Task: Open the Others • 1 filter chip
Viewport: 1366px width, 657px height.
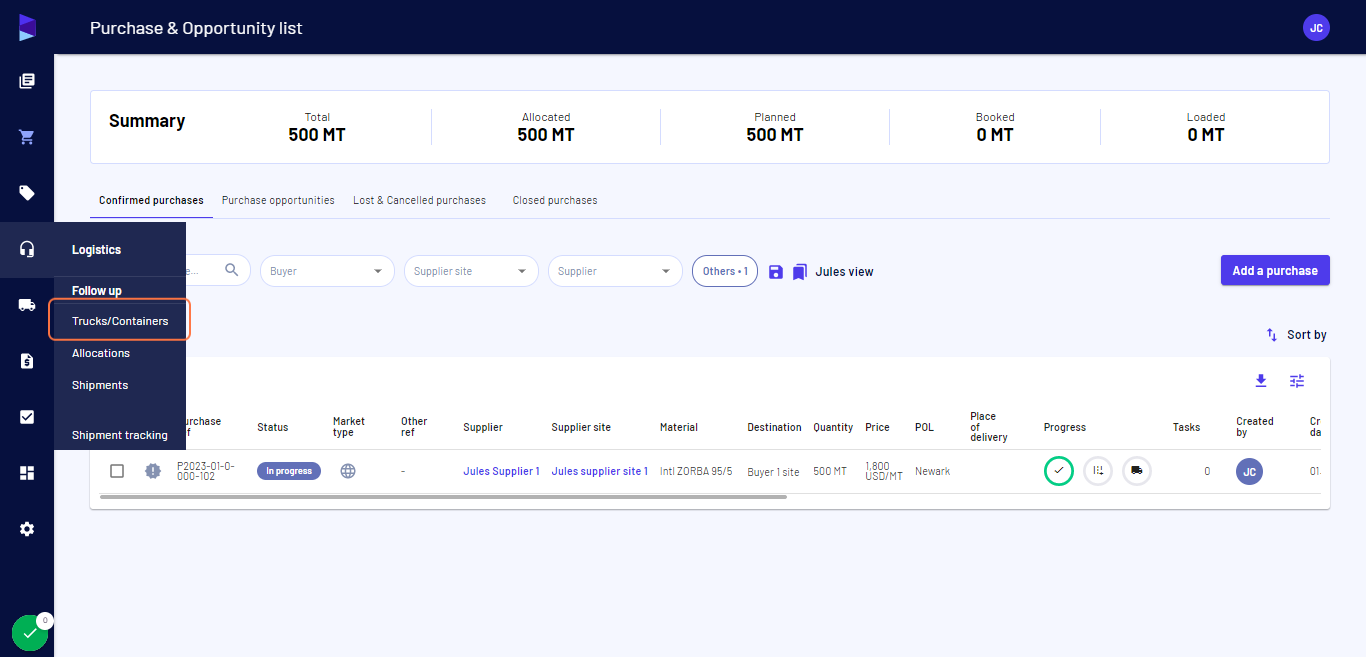Action: (725, 271)
